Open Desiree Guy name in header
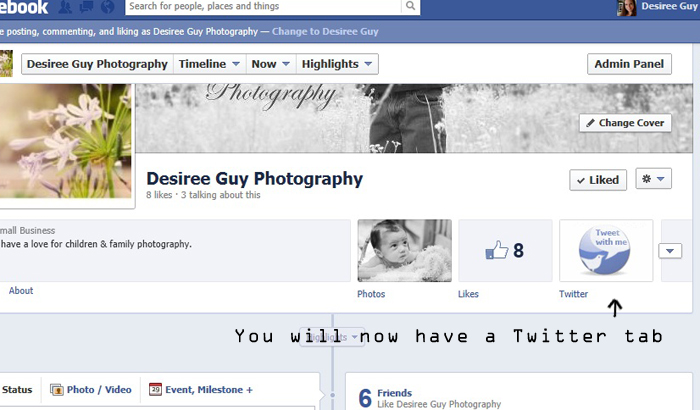The height and width of the screenshot is (410, 700). (x=669, y=6)
